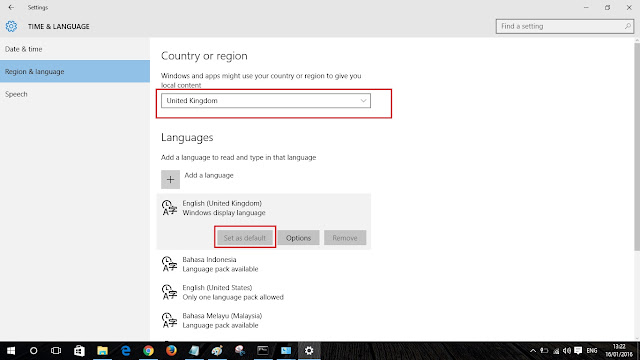Show hidden system tray icons
Screen dimensions: 640x360
click(x=533, y=351)
